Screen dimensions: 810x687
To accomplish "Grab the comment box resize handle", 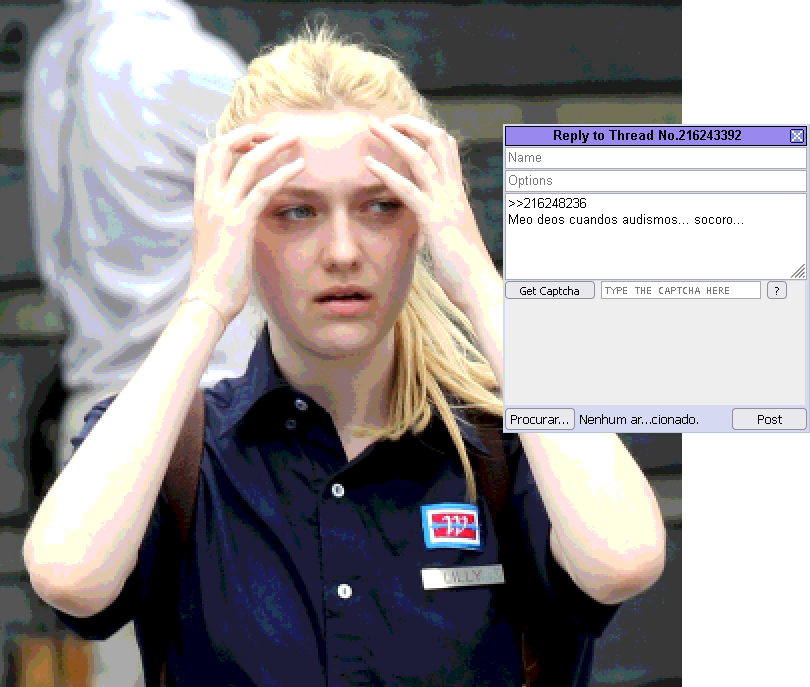I will (799, 272).
